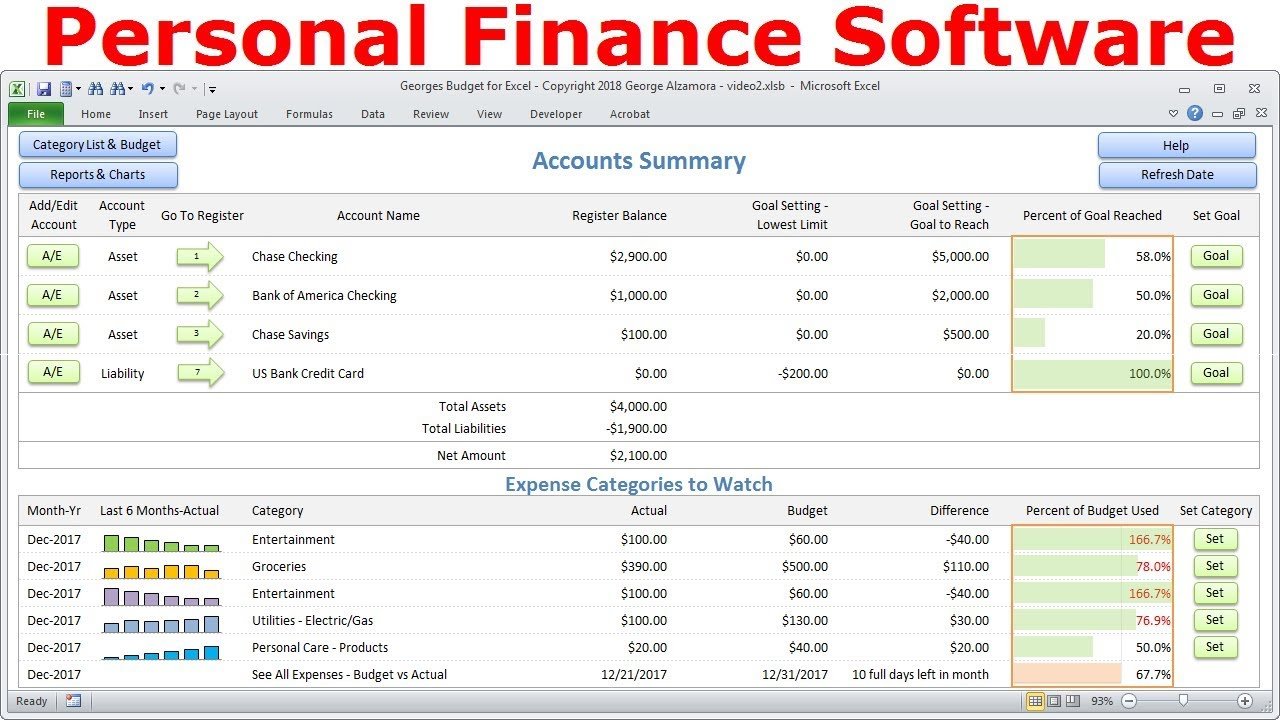Switch to the Formulas ribbon tab
The width and height of the screenshot is (1280, 720).
[x=308, y=114]
